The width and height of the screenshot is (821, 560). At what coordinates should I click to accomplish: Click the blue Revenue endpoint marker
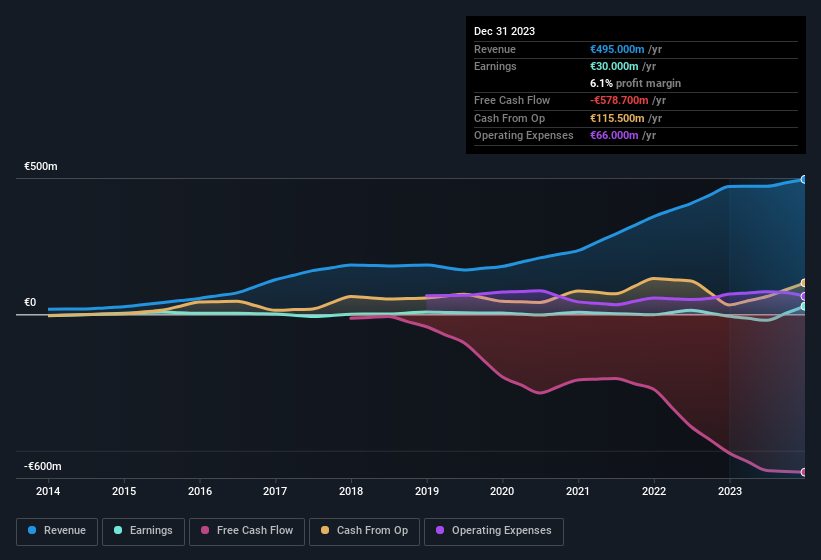[804, 180]
